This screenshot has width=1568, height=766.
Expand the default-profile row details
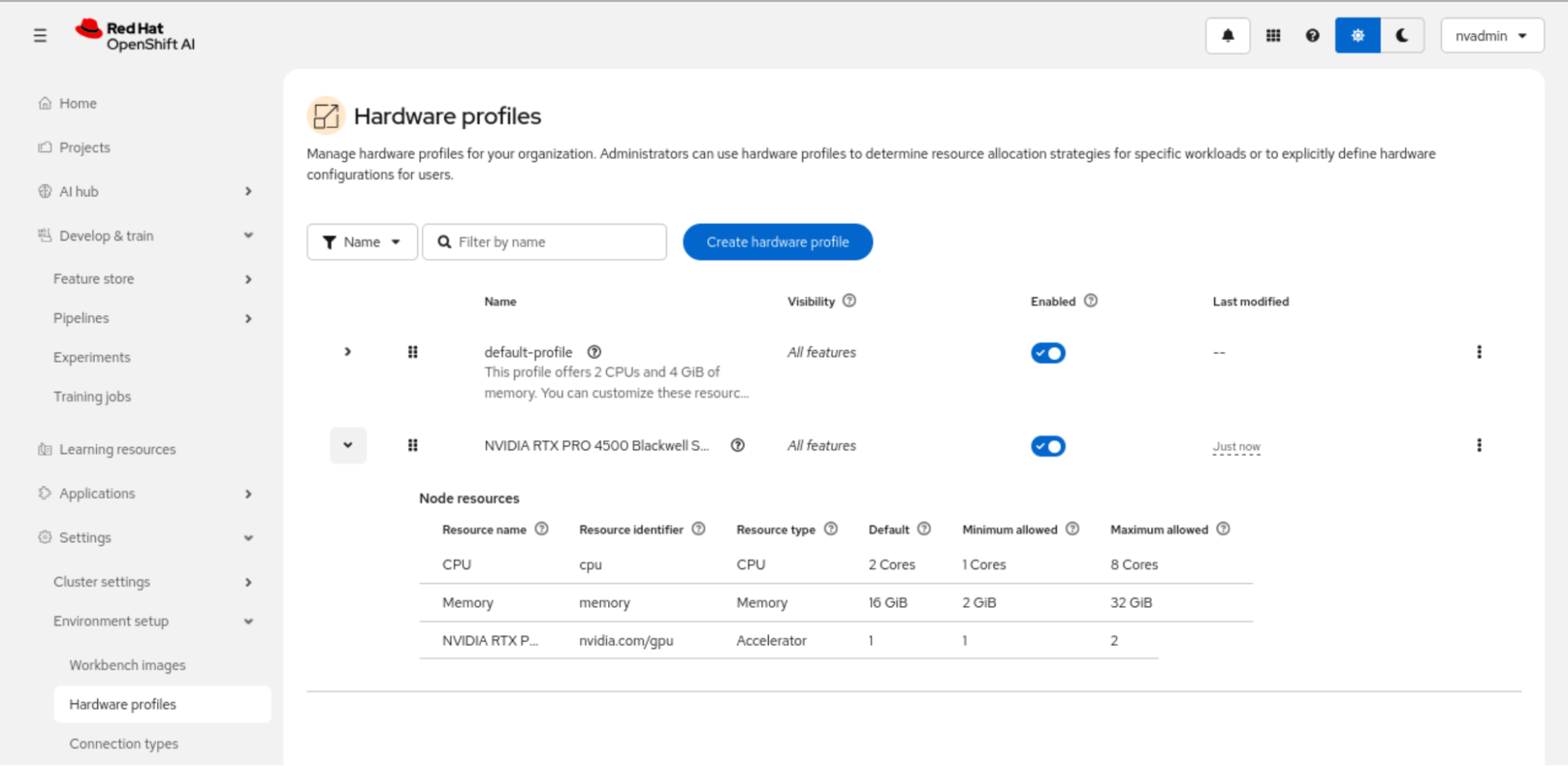point(347,352)
